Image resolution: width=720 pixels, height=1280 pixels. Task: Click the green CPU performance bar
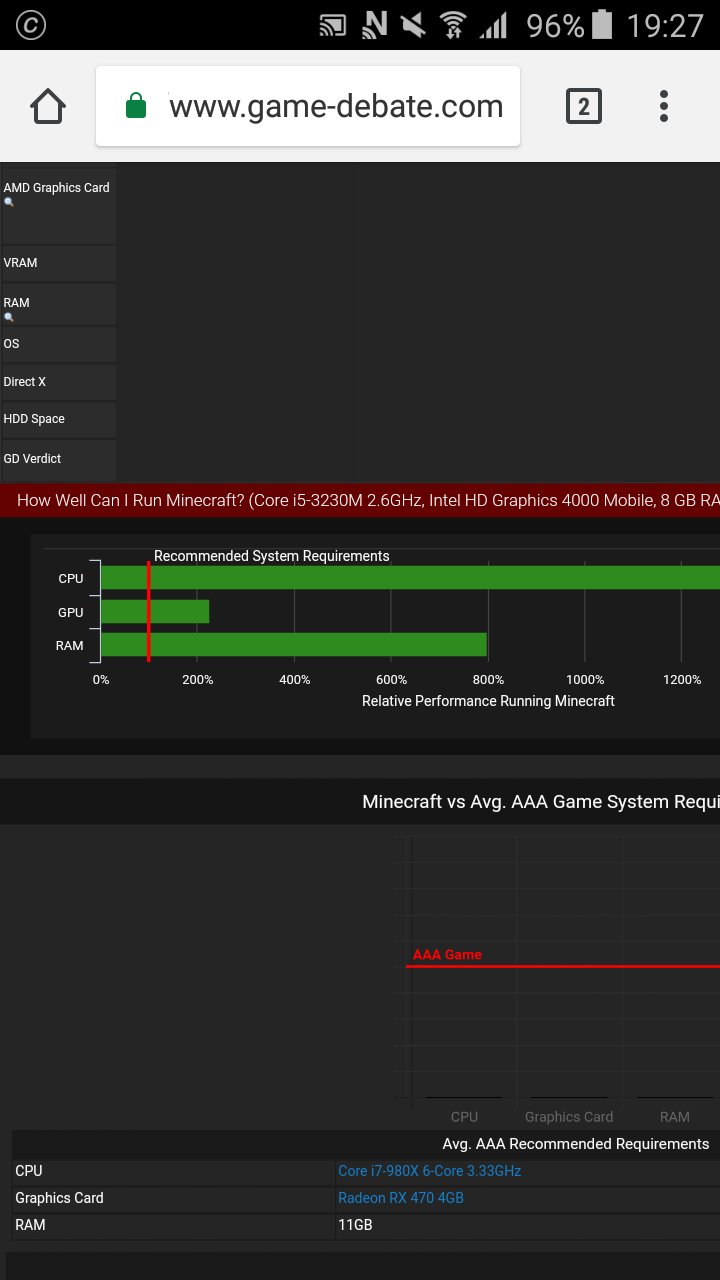[x=410, y=578]
